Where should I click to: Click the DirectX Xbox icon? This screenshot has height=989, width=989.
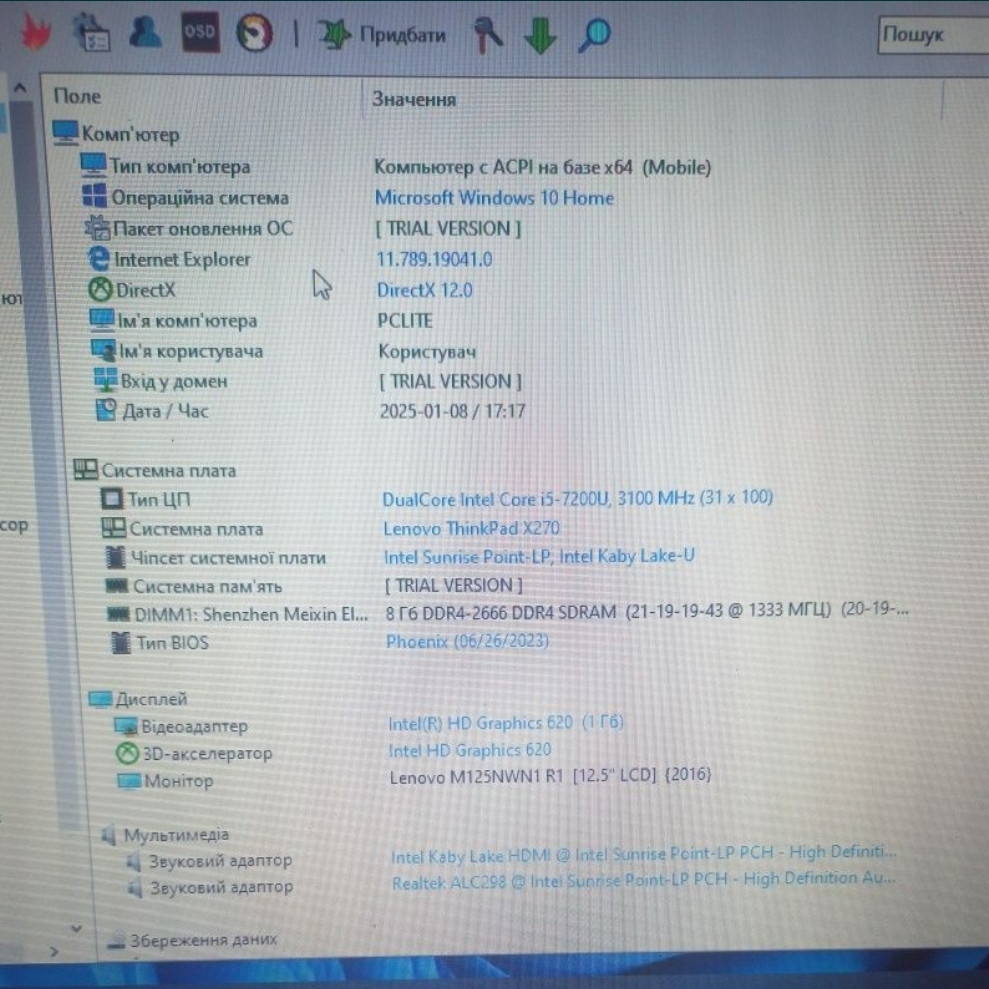point(99,290)
